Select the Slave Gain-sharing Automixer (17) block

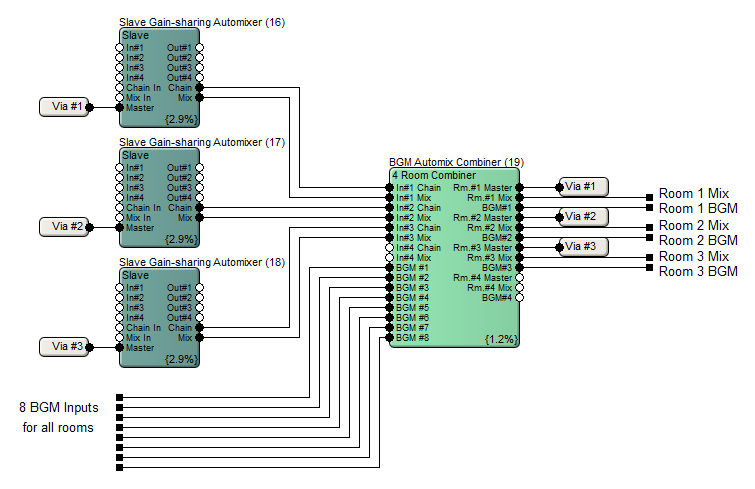coord(159,197)
